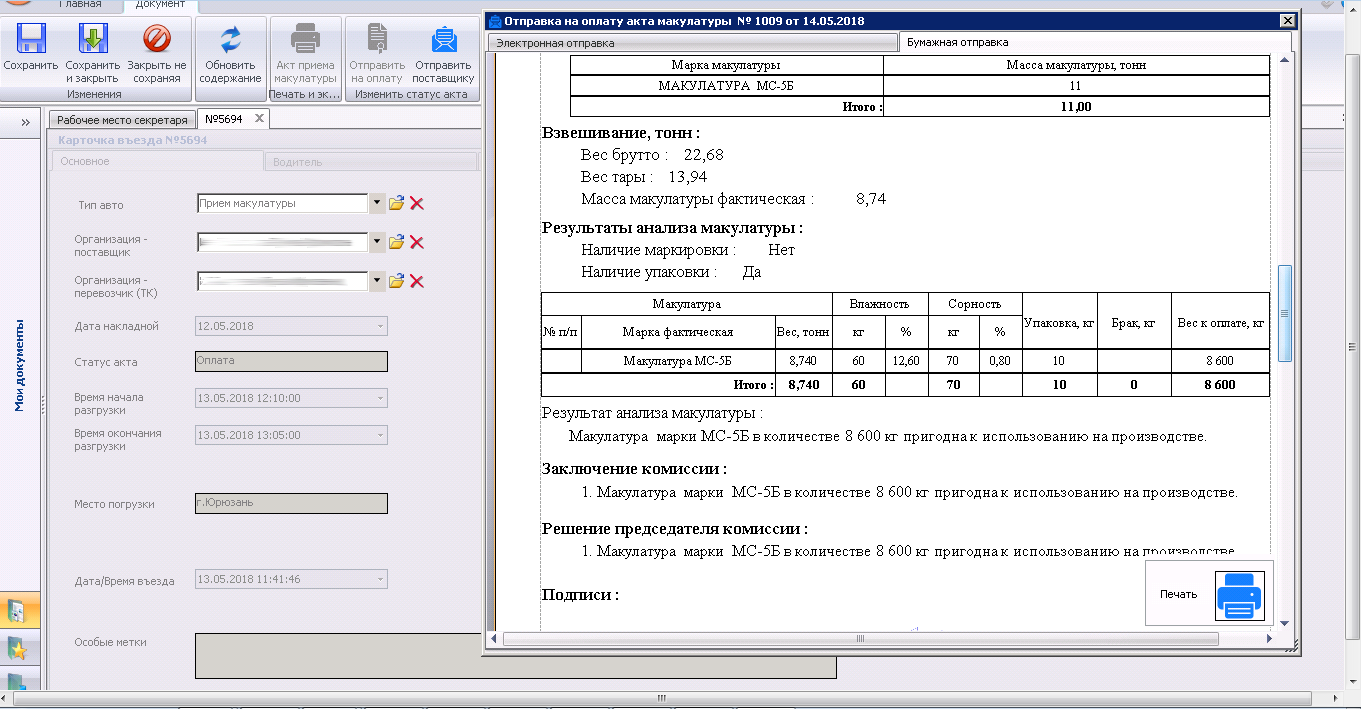Click main window horizontal scrollbar thumb
The height and width of the screenshot is (709, 1361).
661,698
